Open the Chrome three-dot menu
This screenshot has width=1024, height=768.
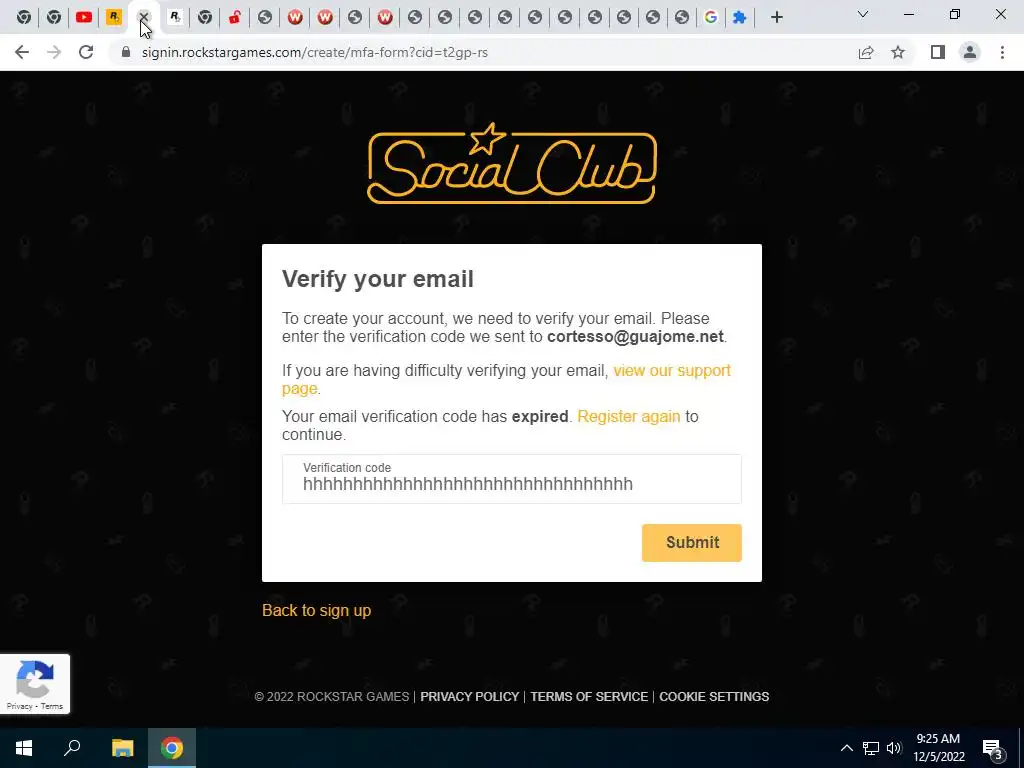coord(1002,52)
